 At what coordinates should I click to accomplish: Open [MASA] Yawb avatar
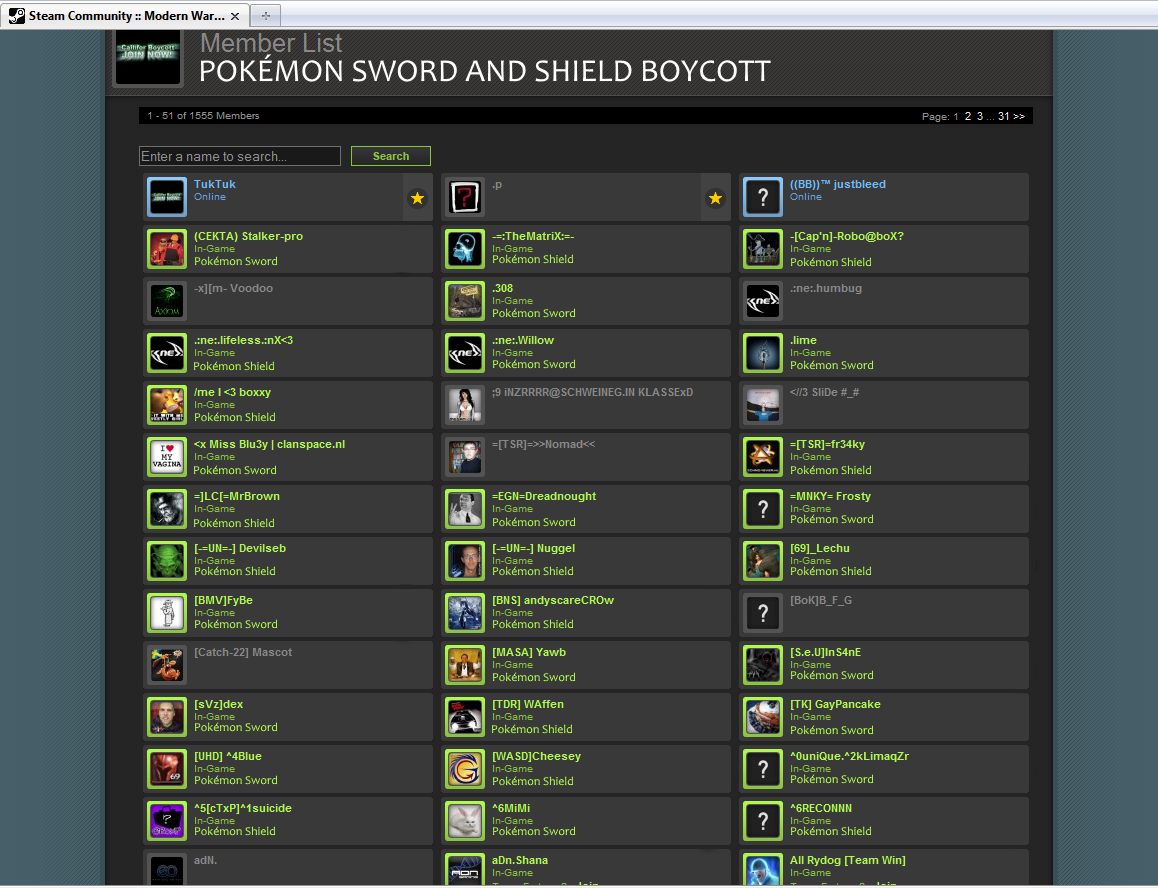[x=465, y=665]
